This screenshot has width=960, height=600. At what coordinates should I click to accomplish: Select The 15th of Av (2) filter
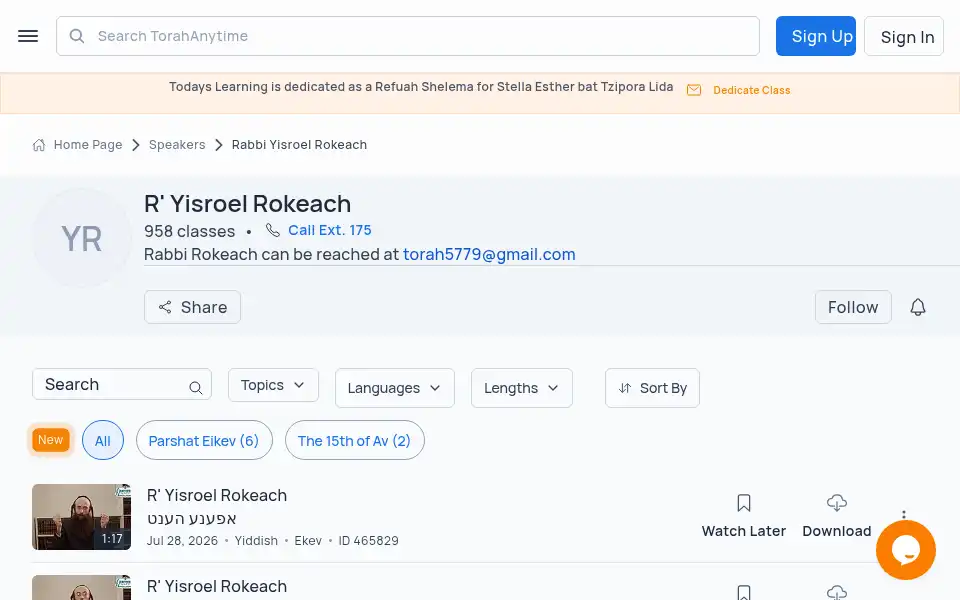(x=354, y=440)
